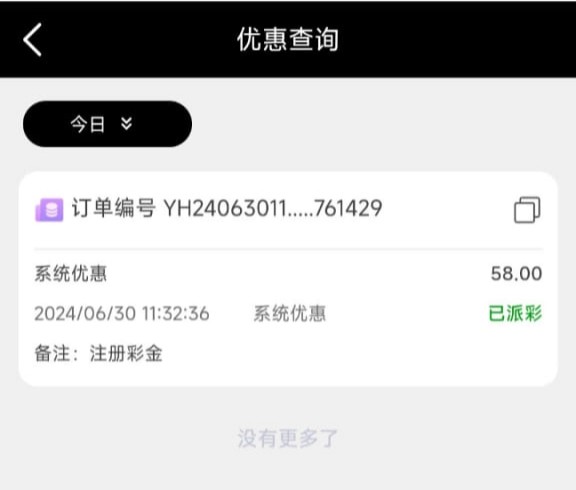Tap the 没有更多了 footer text
Viewport: 576px width, 490px height.
pyautogui.click(x=287, y=438)
